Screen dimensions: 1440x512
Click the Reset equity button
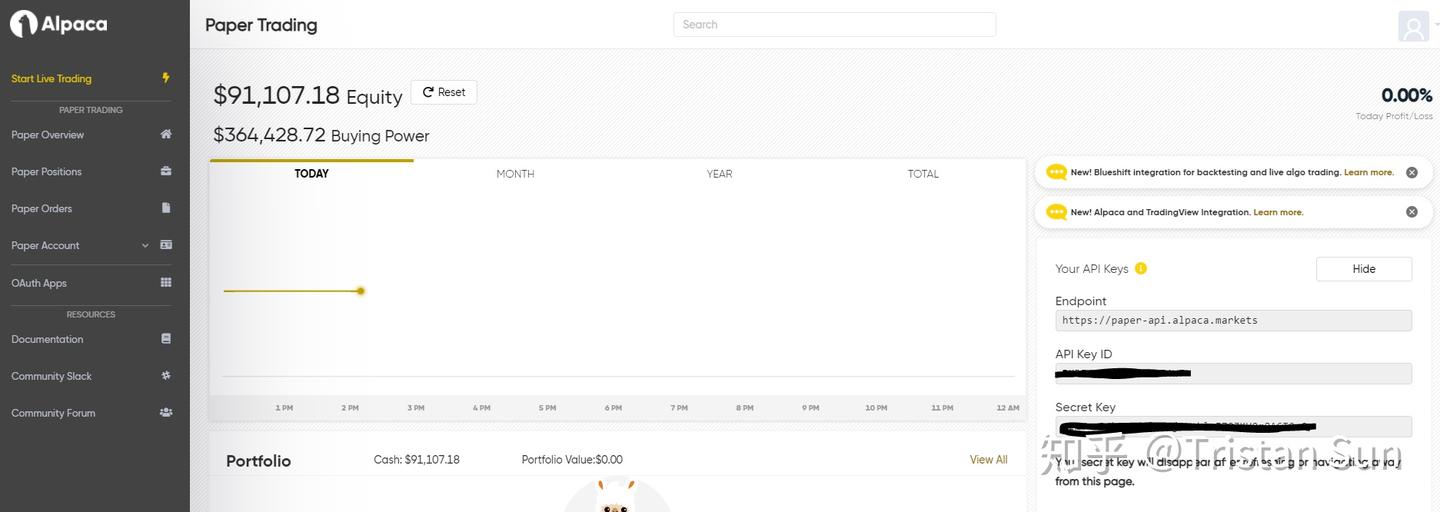[444, 92]
